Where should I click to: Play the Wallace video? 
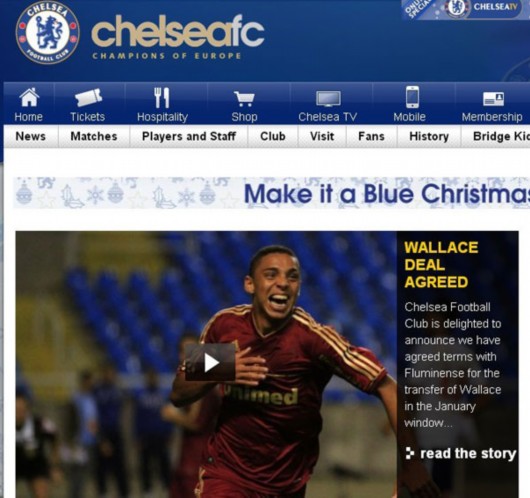click(210, 362)
